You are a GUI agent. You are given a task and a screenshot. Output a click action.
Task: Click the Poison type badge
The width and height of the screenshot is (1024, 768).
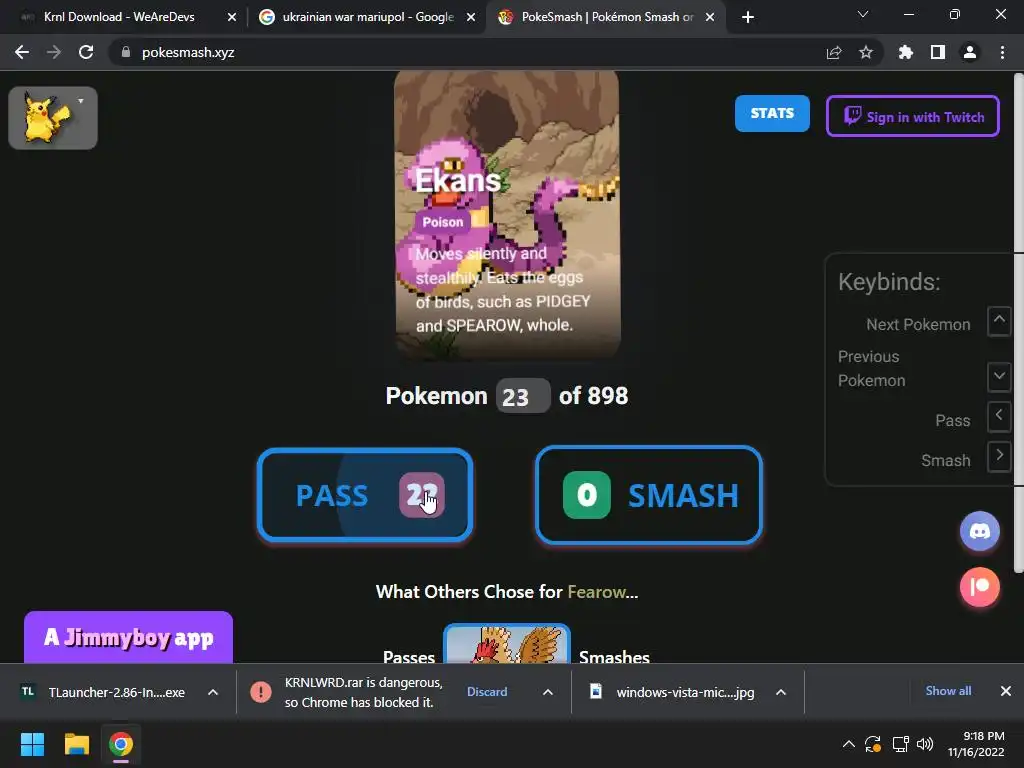click(x=443, y=222)
